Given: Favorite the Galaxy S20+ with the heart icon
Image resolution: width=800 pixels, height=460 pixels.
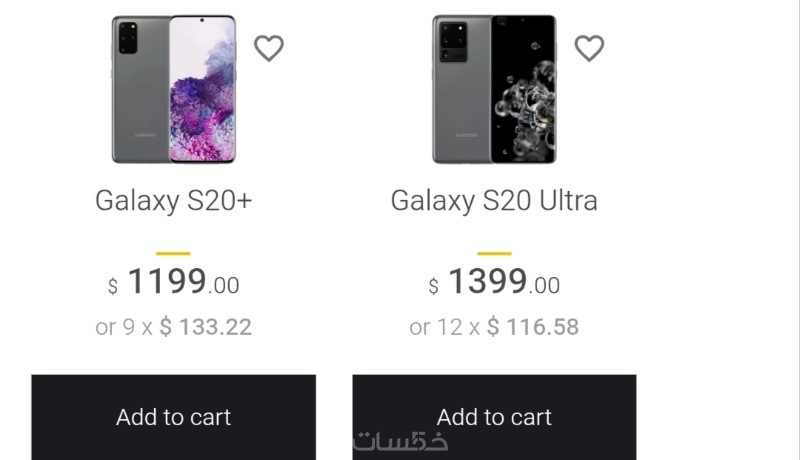Looking at the screenshot, I should pyautogui.click(x=269, y=48).
